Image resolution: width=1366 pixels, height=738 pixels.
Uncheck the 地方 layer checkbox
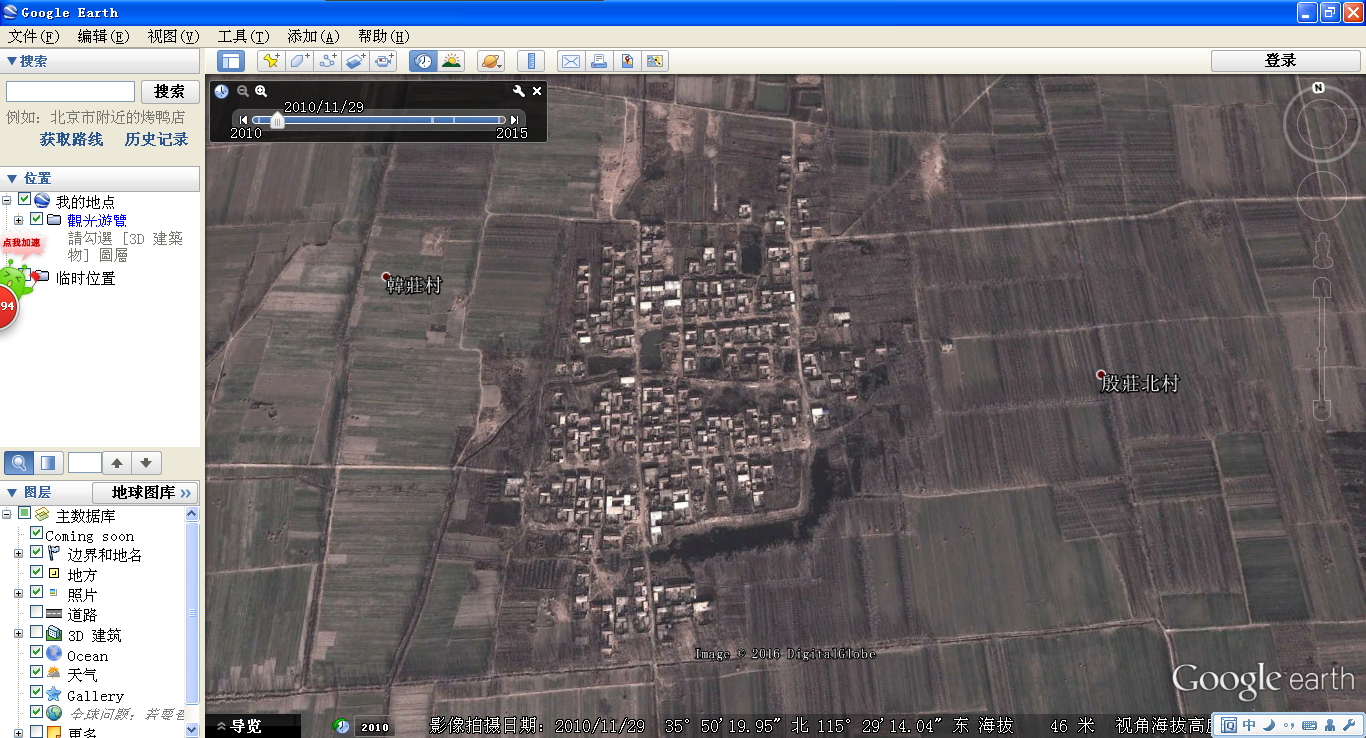[x=37, y=572]
